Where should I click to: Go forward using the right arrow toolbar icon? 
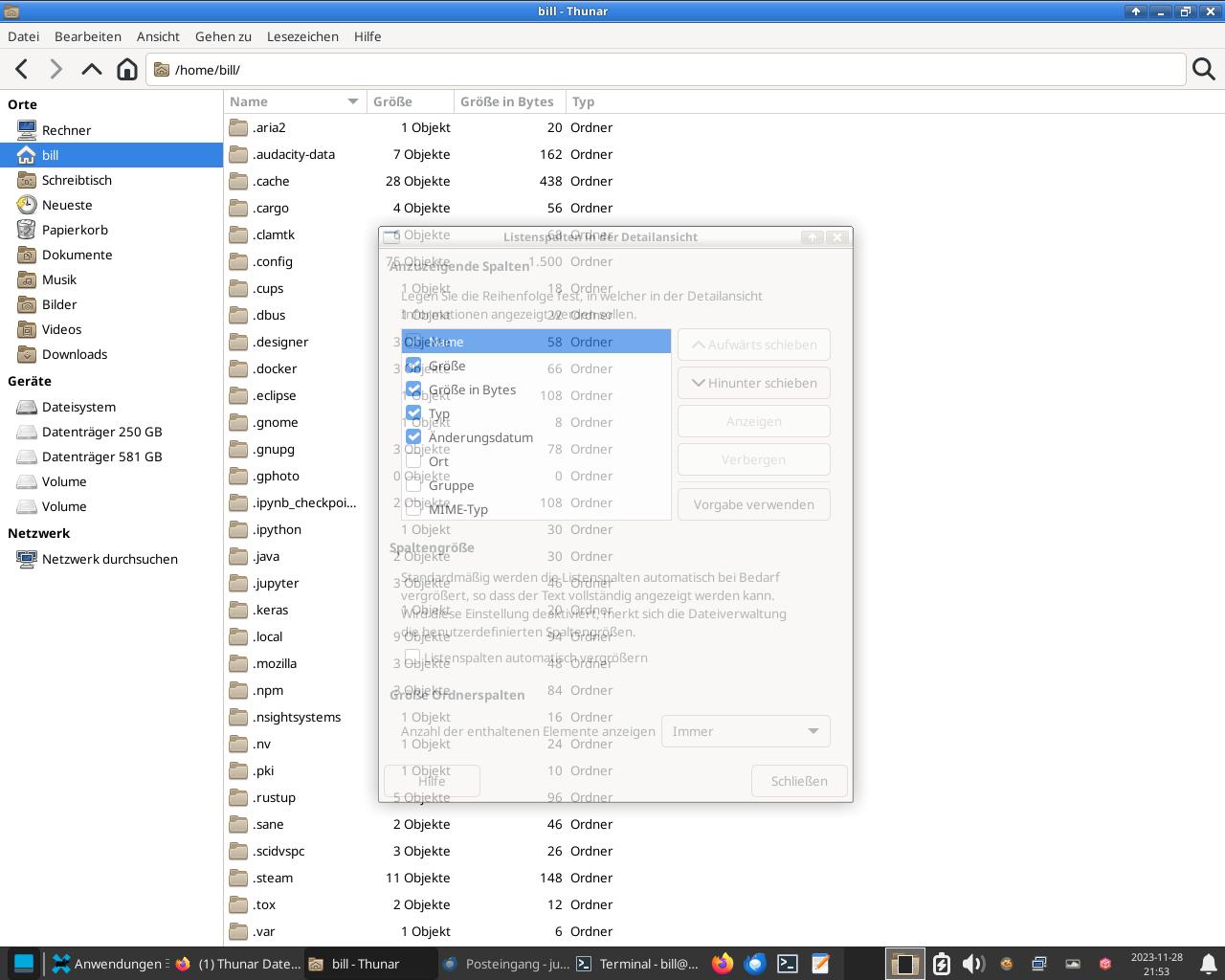(x=56, y=69)
